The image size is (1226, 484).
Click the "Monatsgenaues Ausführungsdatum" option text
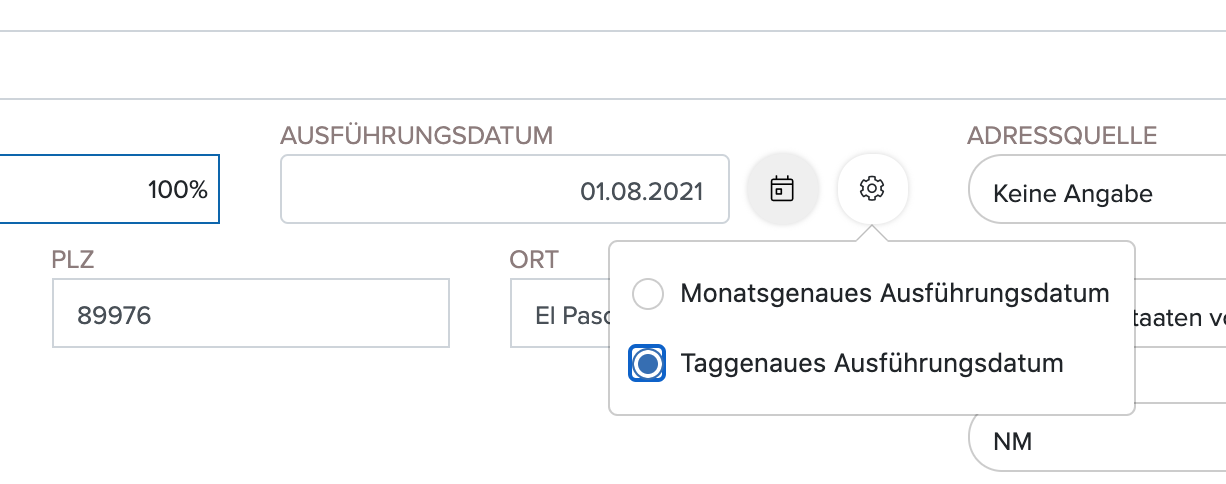click(x=895, y=294)
